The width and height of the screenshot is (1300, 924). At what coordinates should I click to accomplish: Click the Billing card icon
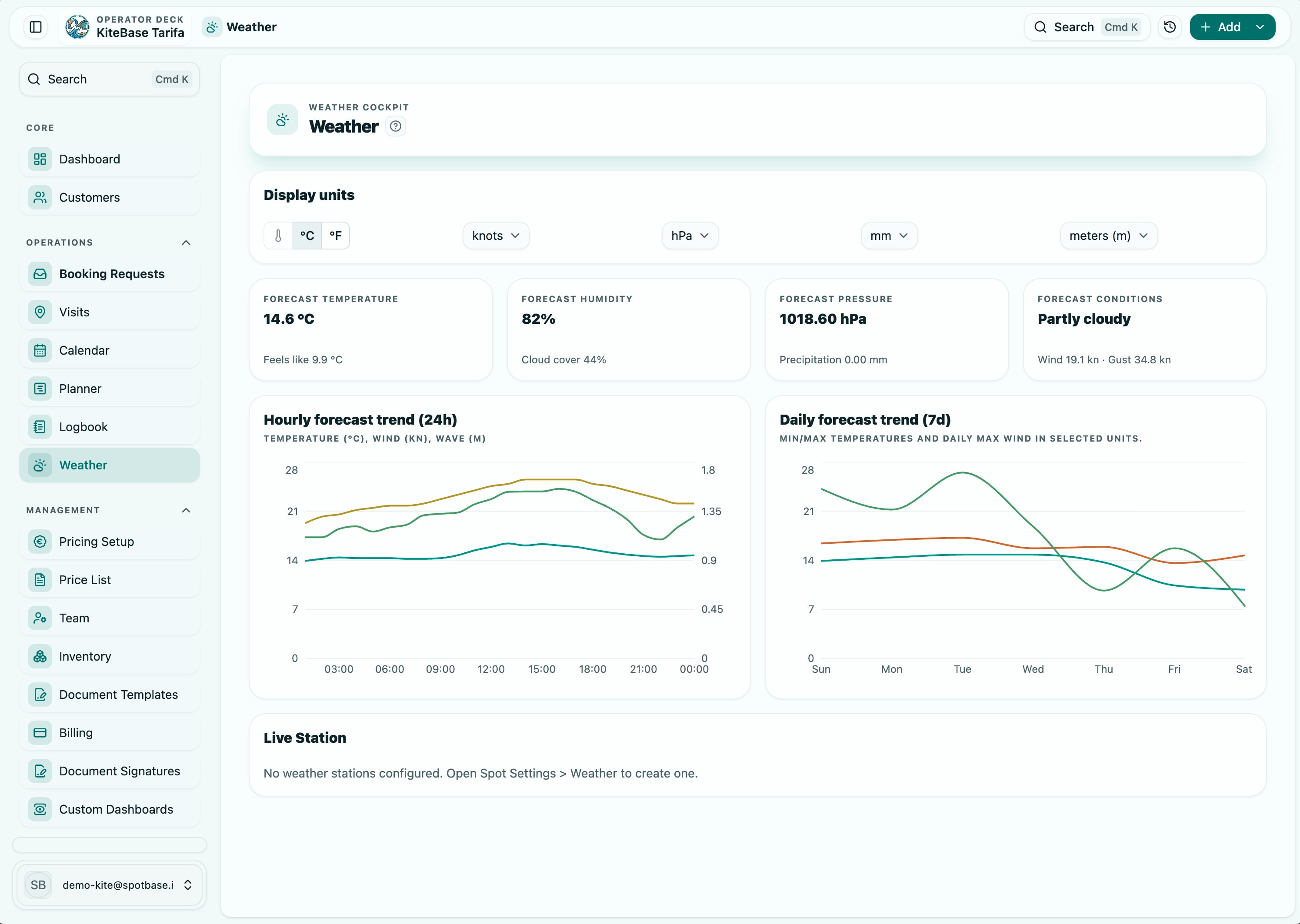click(x=40, y=732)
